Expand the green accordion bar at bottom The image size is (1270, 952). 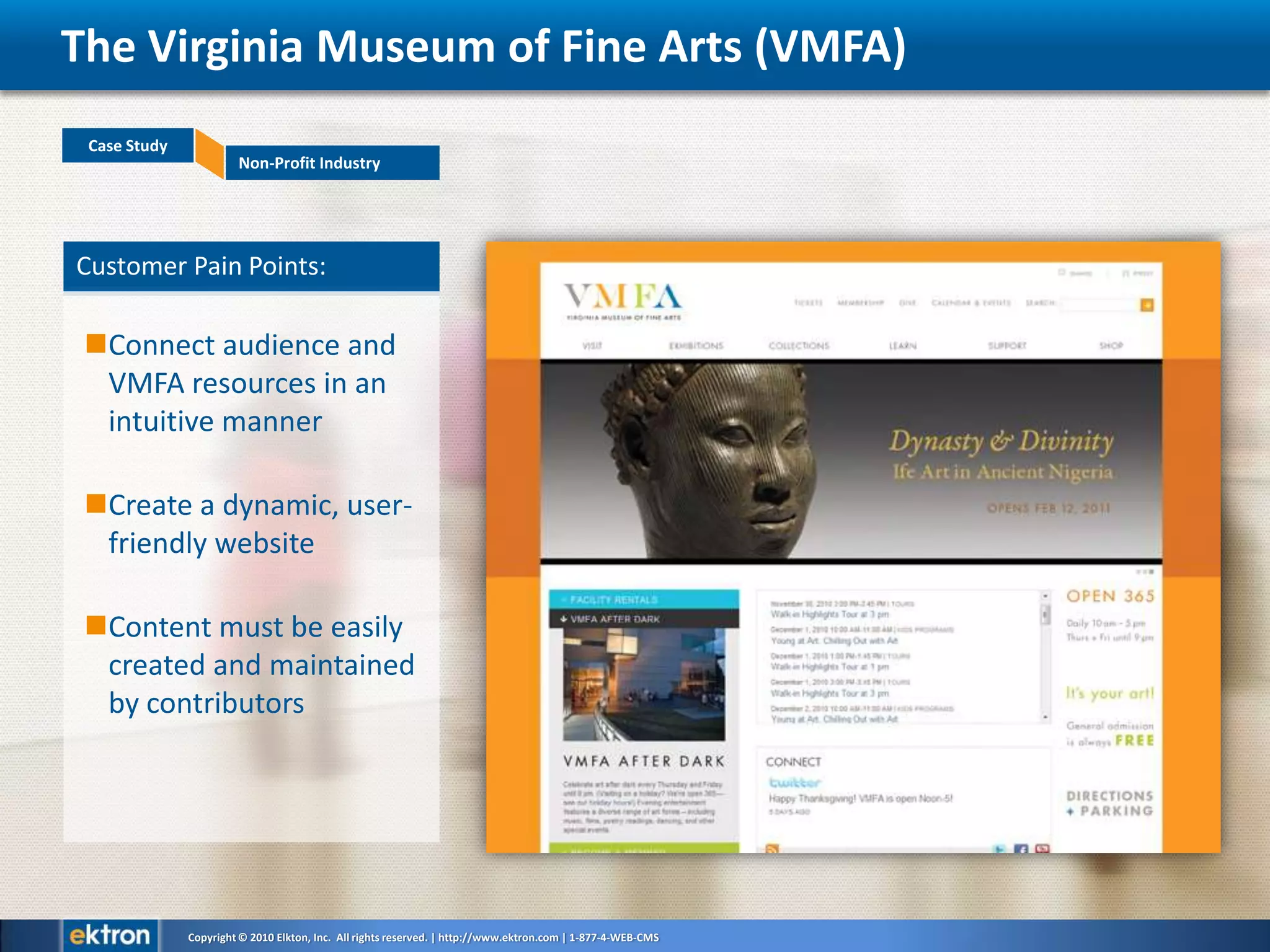pos(644,848)
